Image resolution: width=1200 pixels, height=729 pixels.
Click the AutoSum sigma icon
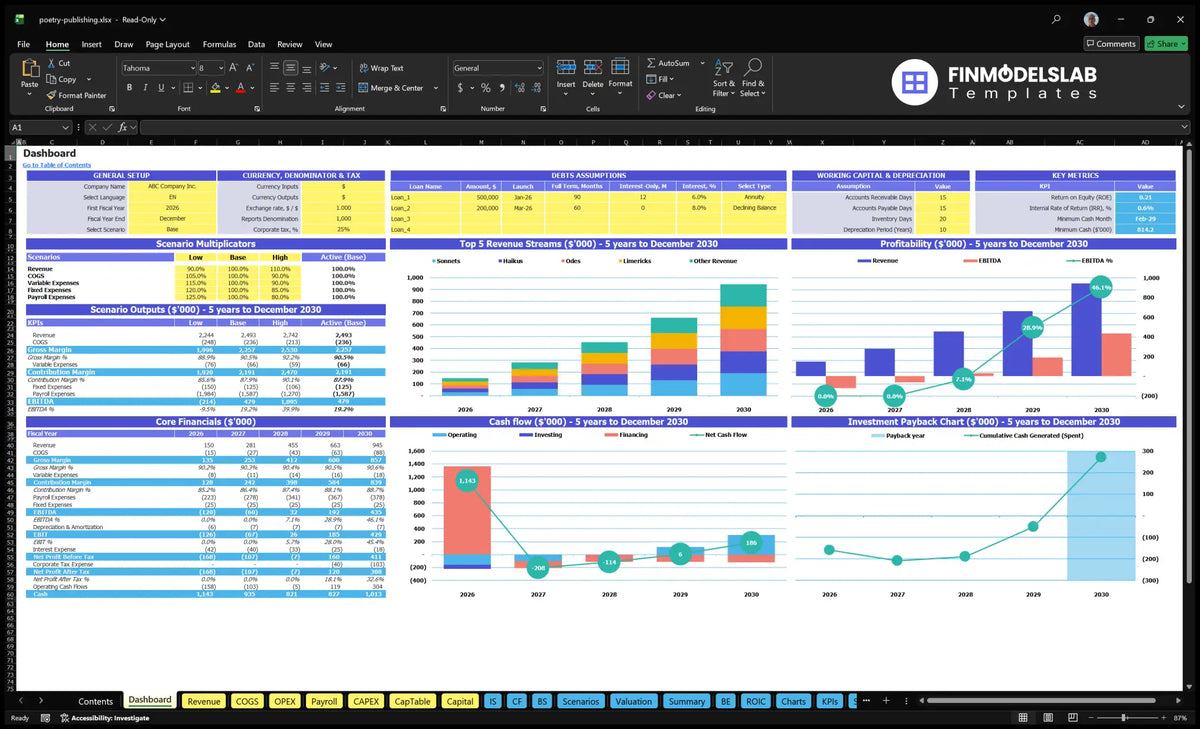tap(651, 63)
